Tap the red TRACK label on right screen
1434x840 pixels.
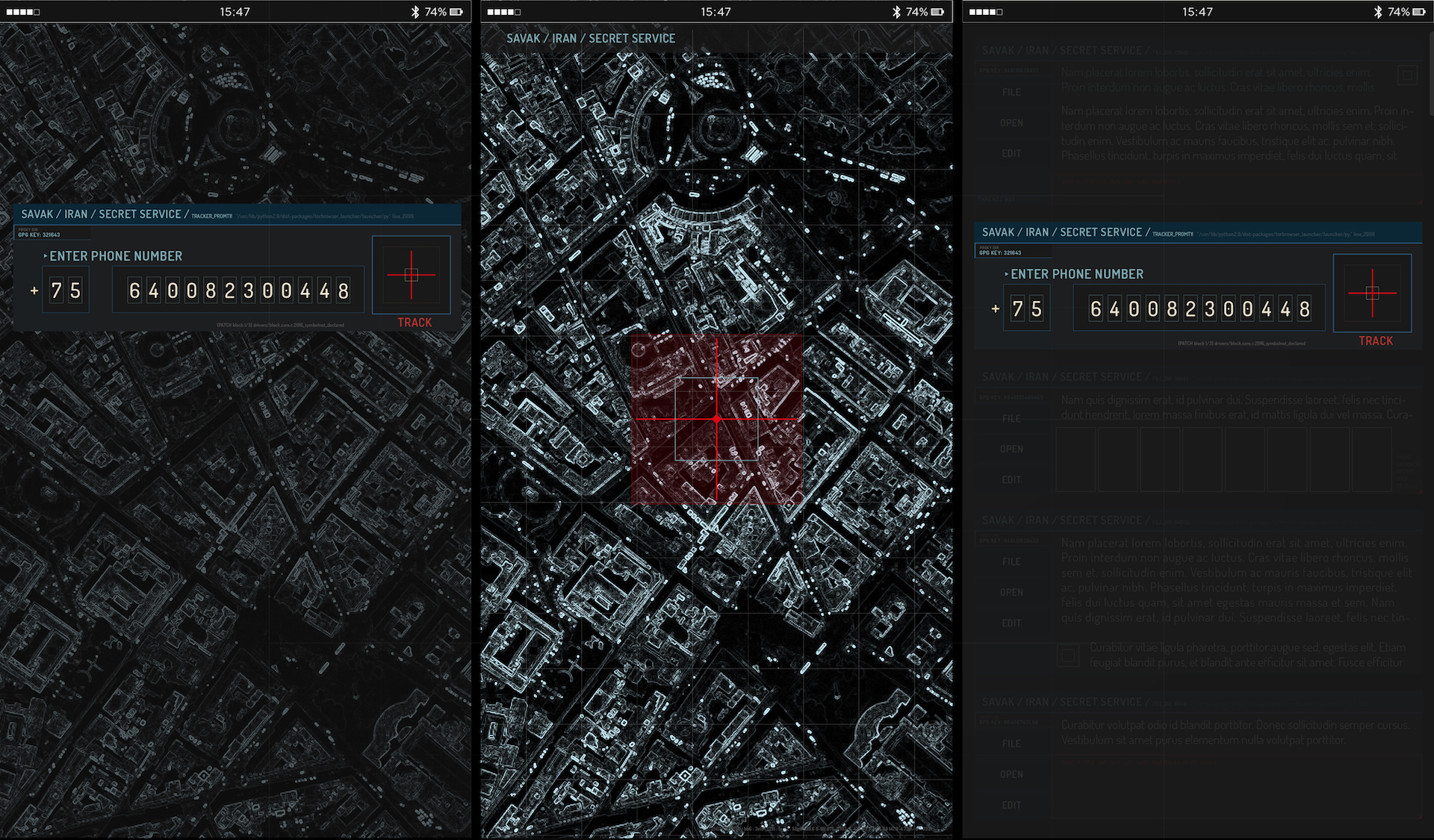pos(1376,340)
